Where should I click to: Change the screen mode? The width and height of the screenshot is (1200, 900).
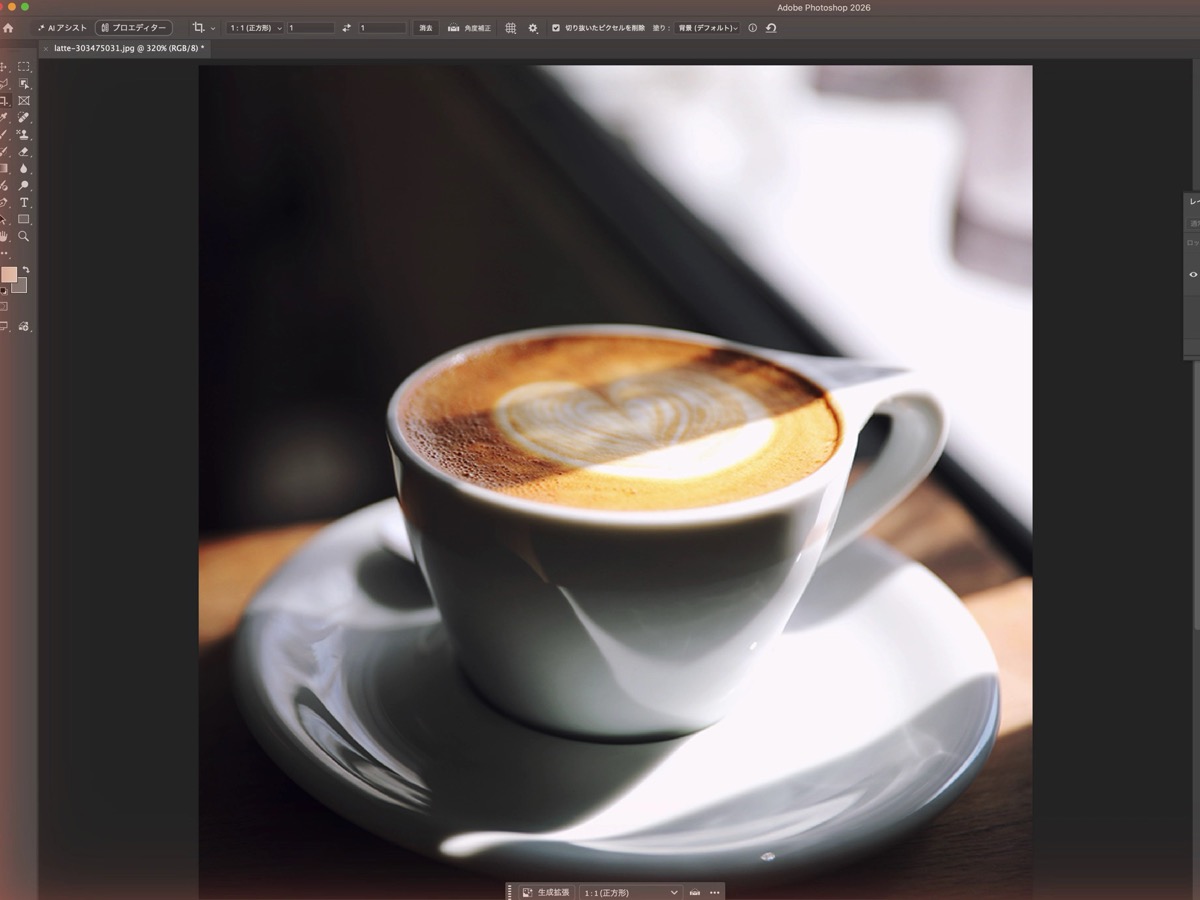click(4, 326)
